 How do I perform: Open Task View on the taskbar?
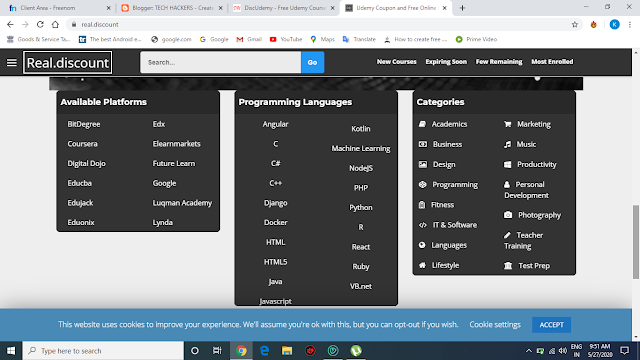pyautogui.click(x=217, y=351)
